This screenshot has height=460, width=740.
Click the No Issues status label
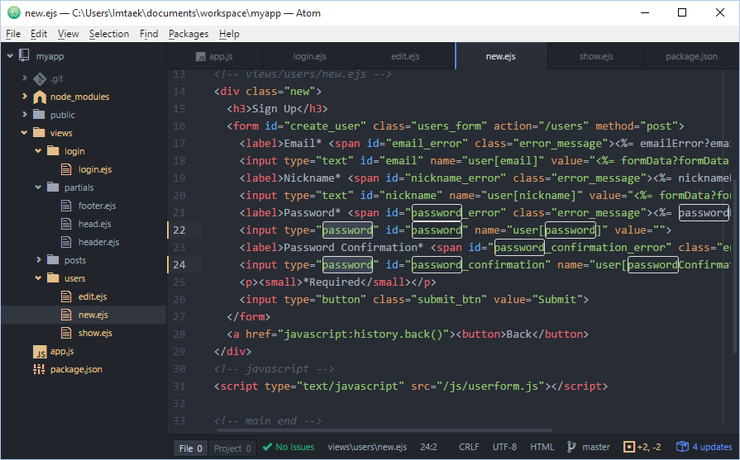click(295, 447)
